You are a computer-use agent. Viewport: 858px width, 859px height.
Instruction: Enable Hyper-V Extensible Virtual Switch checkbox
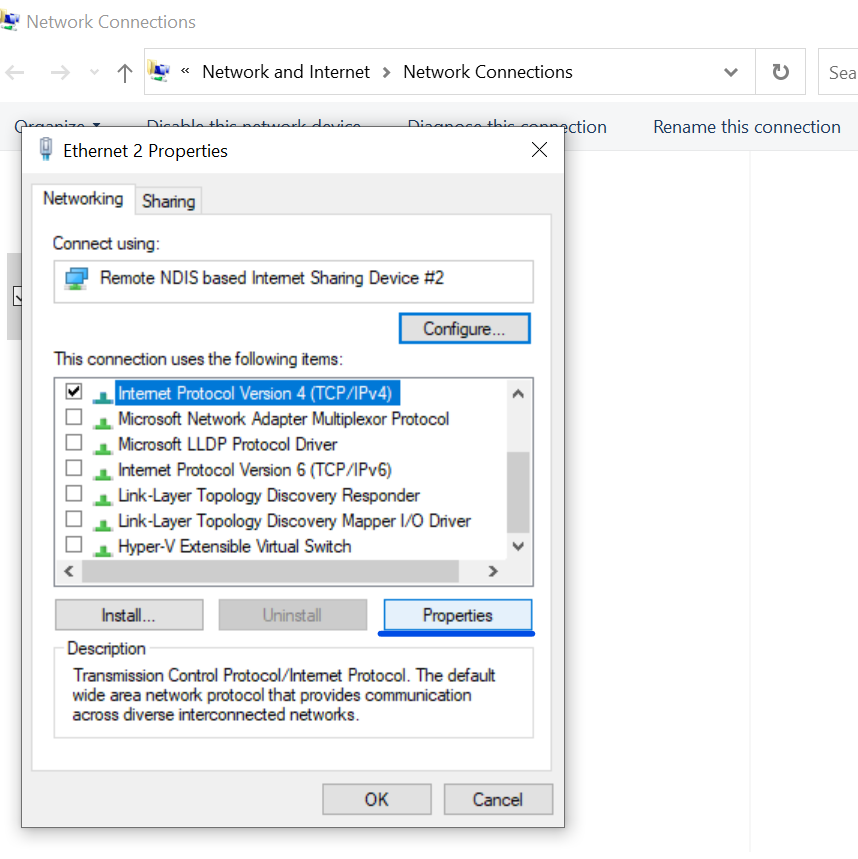[x=73, y=545]
